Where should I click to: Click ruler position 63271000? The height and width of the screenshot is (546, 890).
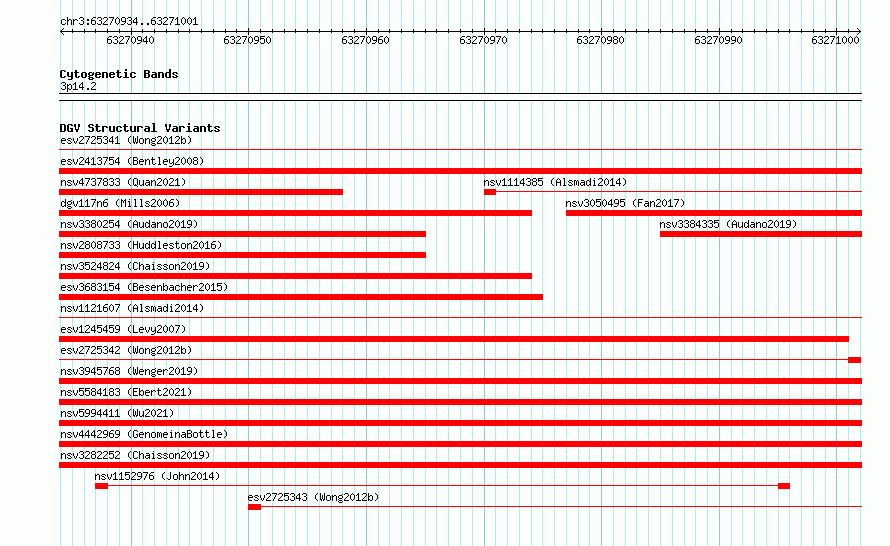(836, 40)
